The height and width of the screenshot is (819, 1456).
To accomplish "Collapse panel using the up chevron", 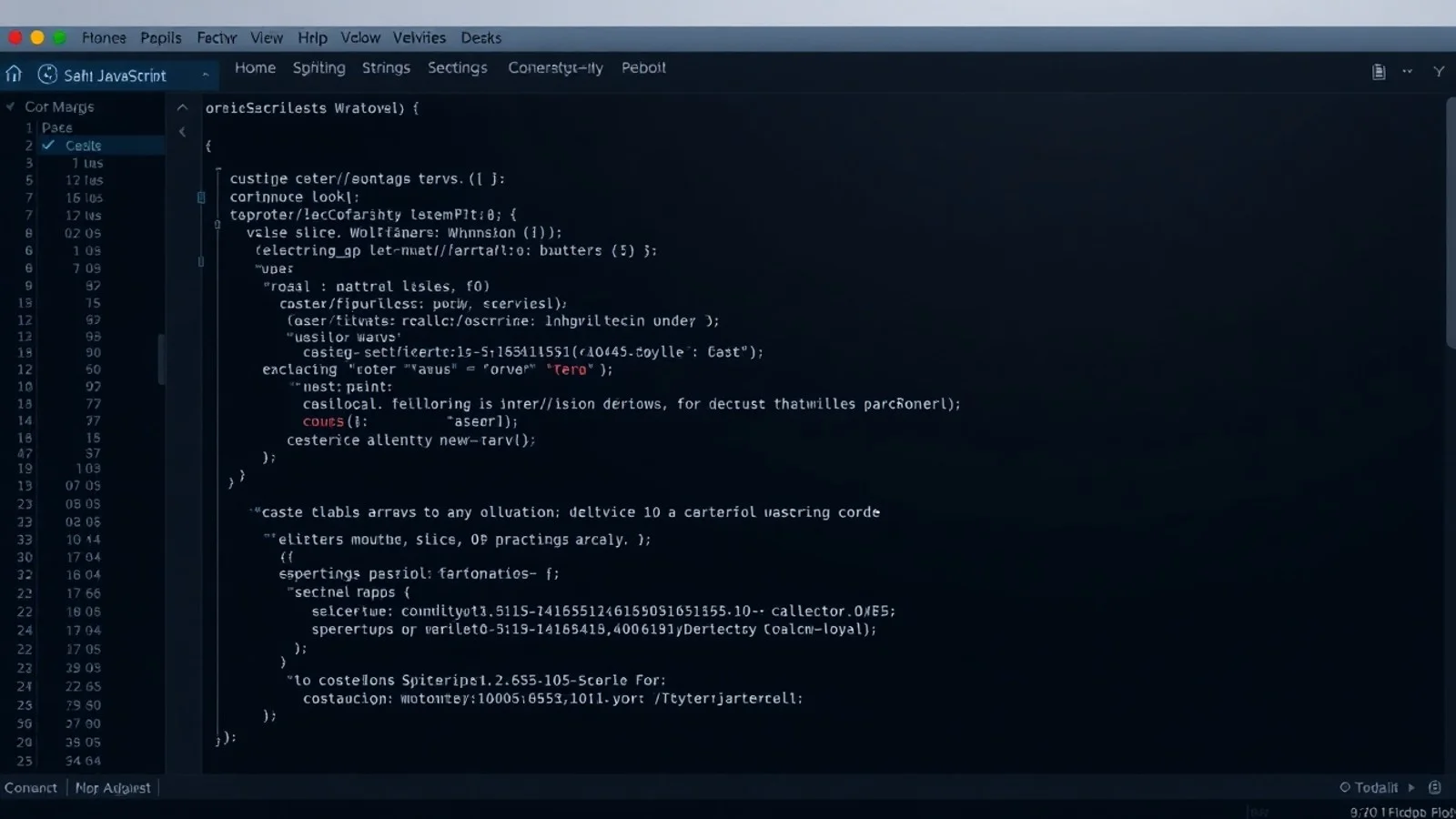I will coord(182,107).
